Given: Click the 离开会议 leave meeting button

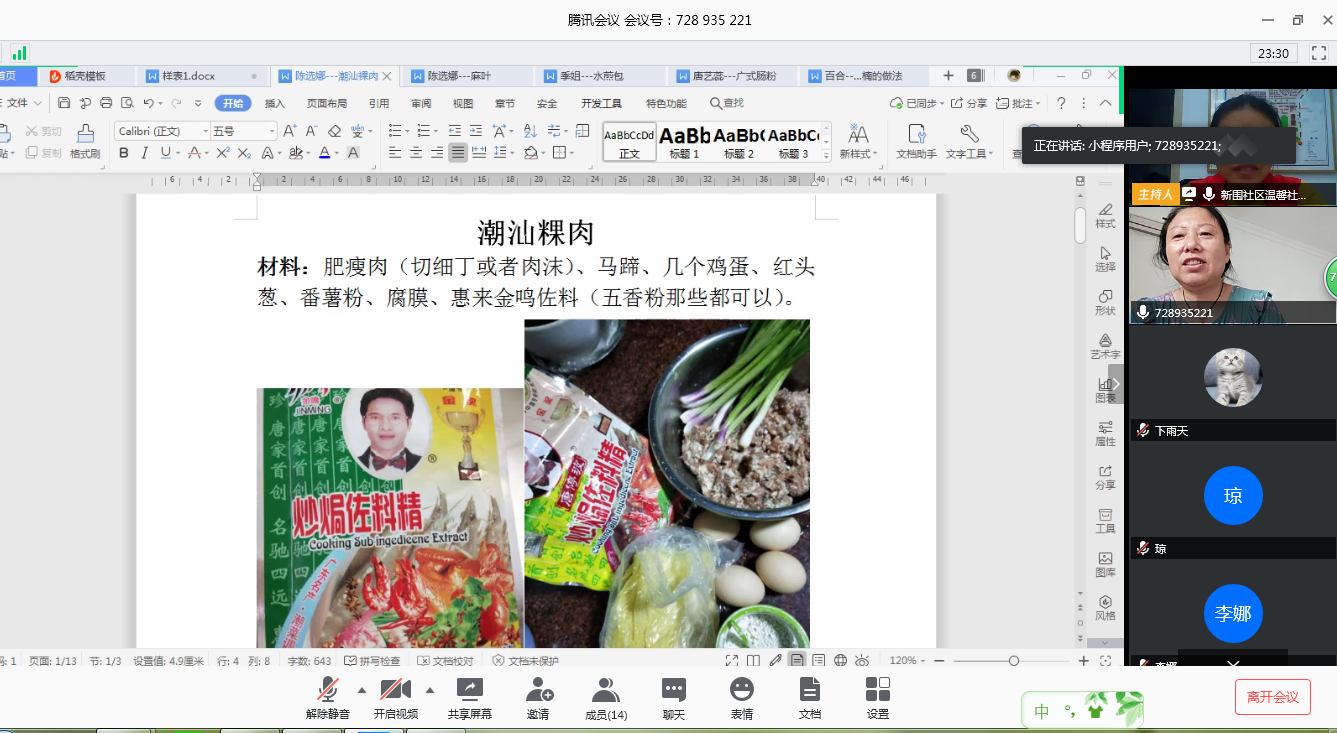Looking at the screenshot, I should pos(1272,697).
